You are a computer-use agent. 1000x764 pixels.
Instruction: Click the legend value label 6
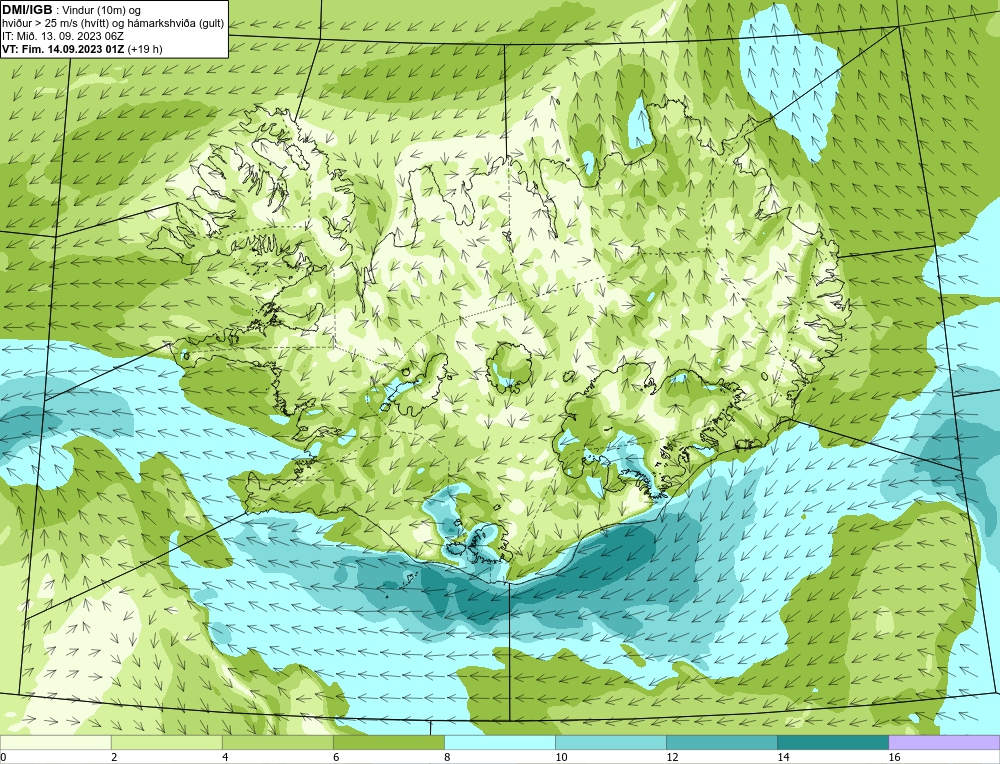(336, 757)
